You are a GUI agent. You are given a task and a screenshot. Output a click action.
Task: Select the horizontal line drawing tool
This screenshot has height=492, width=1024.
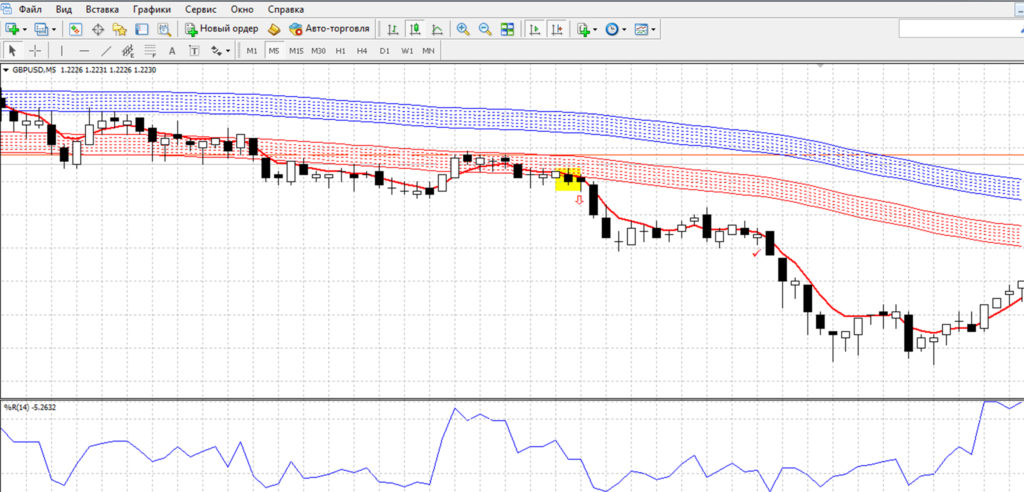(84, 51)
